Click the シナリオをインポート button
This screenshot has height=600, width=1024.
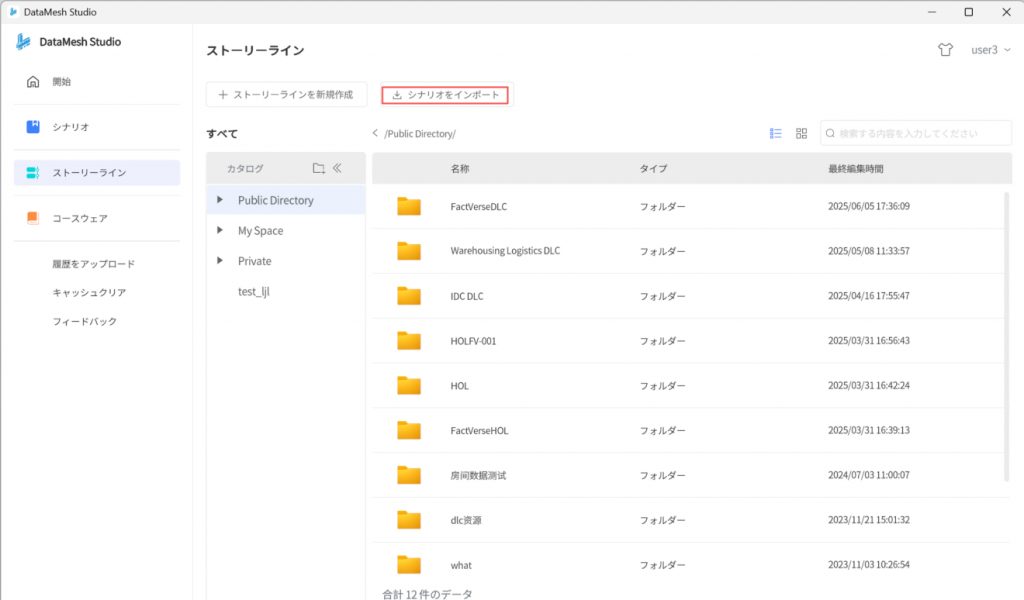445,95
